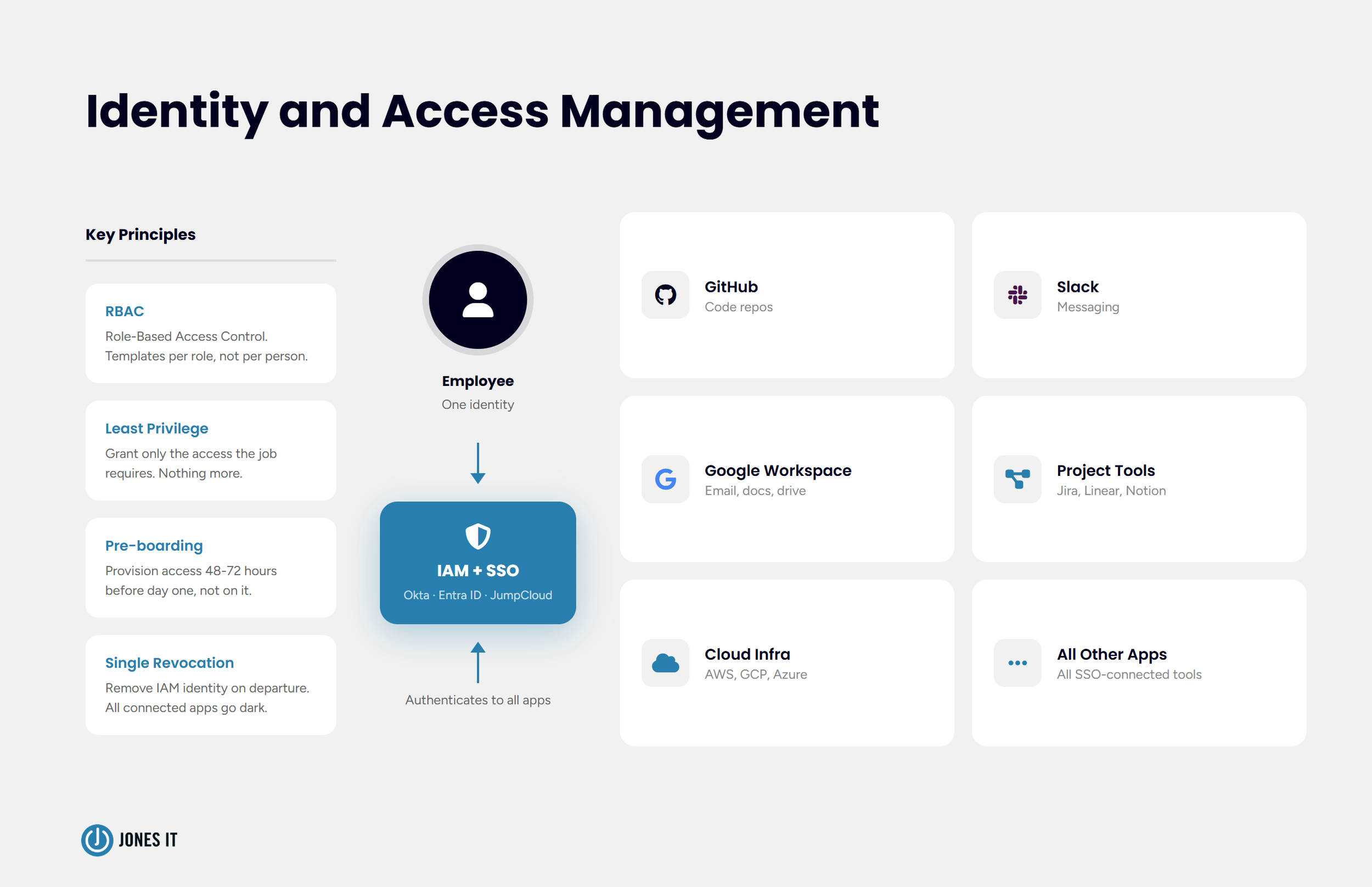The width and height of the screenshot is (1372, 887).
Task: Click the 'Email, docs, drive' subtitle
Action: point(755,491)
